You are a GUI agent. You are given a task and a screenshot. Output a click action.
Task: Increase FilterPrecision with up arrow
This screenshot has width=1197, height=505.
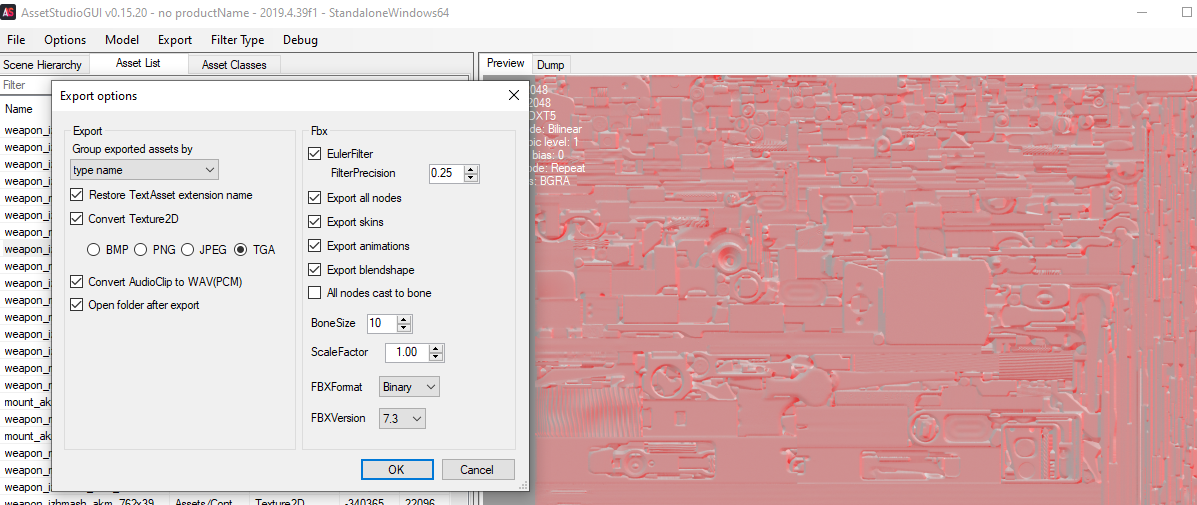pos(471,169)
